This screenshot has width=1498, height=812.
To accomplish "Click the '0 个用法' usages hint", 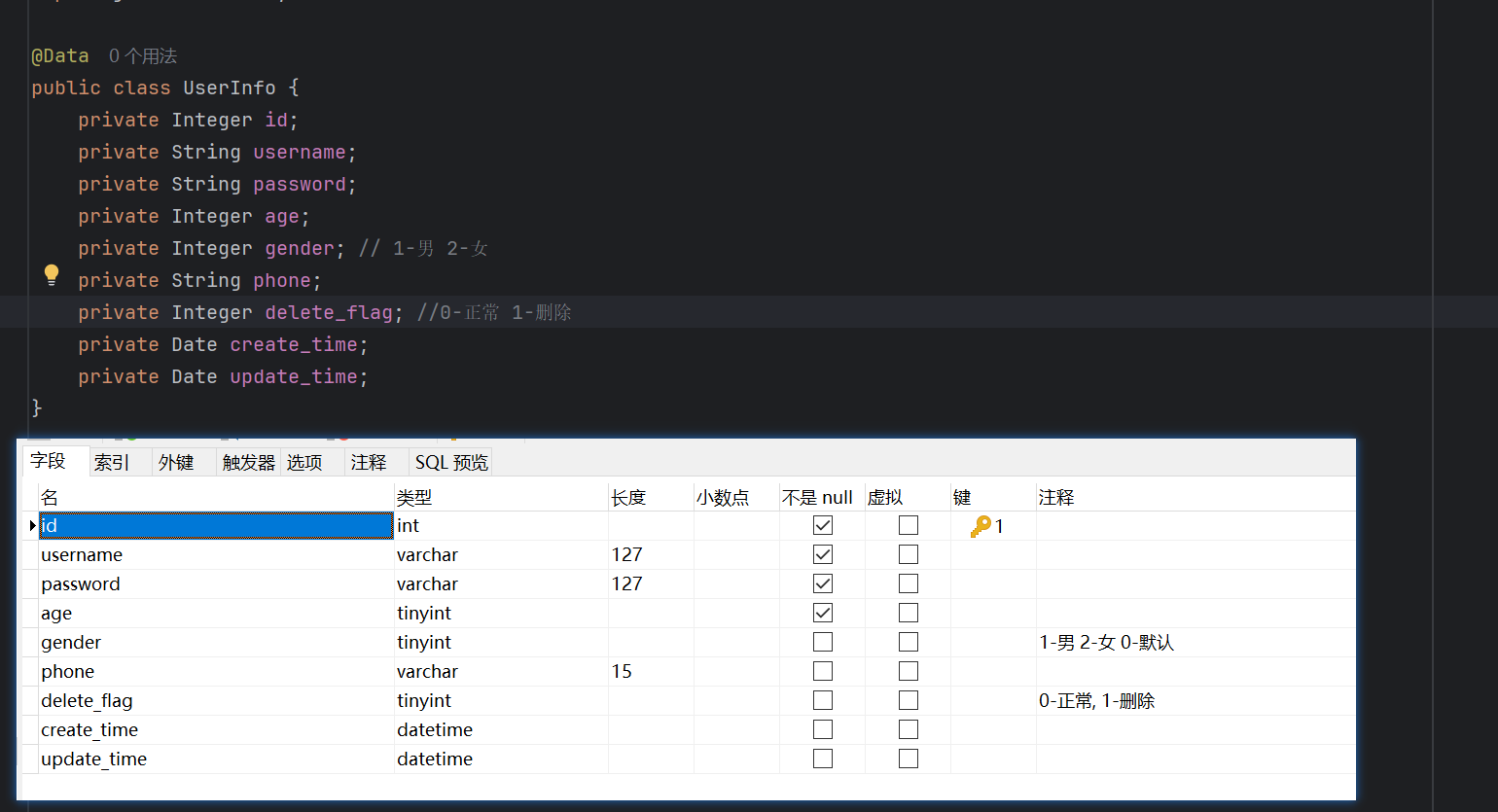I will tap(143, 56).
